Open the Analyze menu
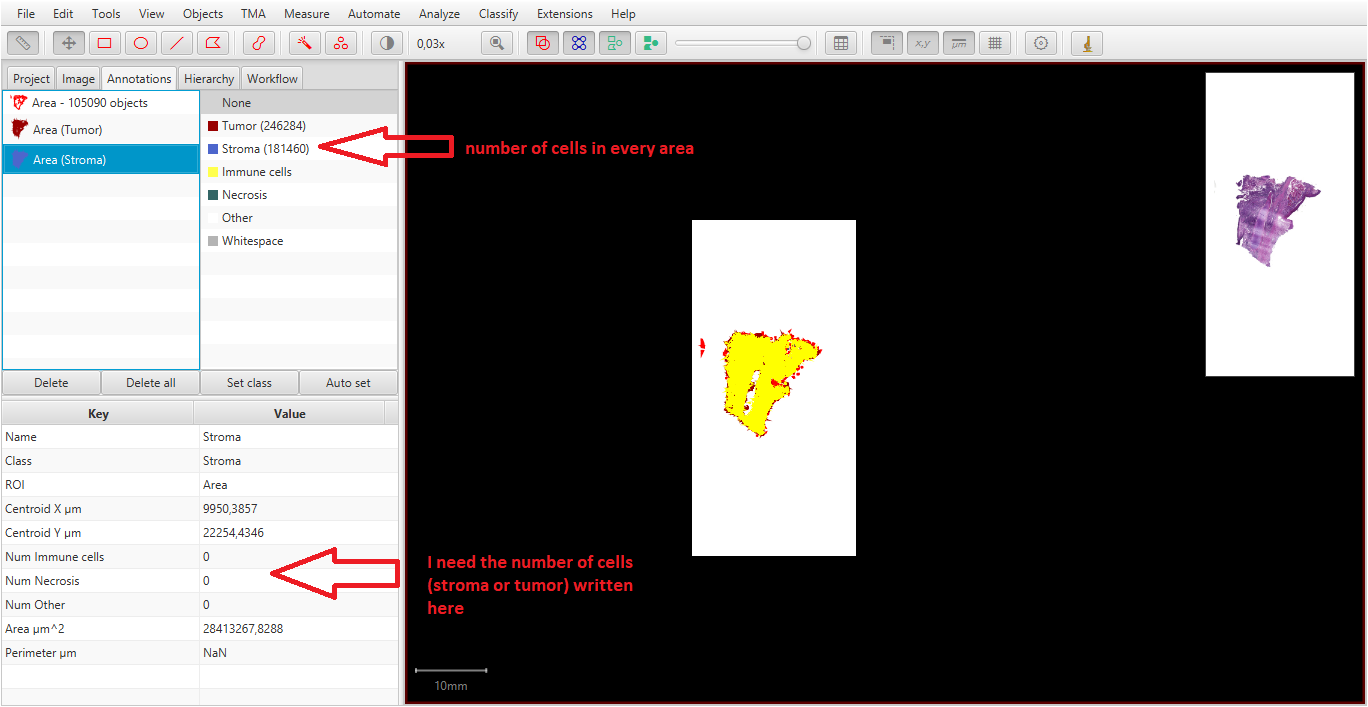Image resolution: width=1368 pixels, height=707 pixels. (439, 14)
